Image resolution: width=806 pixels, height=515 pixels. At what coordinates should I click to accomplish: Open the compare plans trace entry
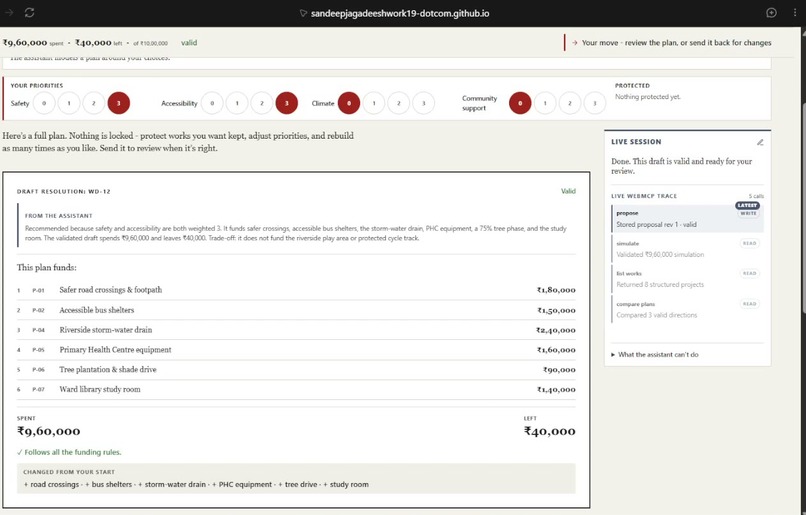(687, 309)
